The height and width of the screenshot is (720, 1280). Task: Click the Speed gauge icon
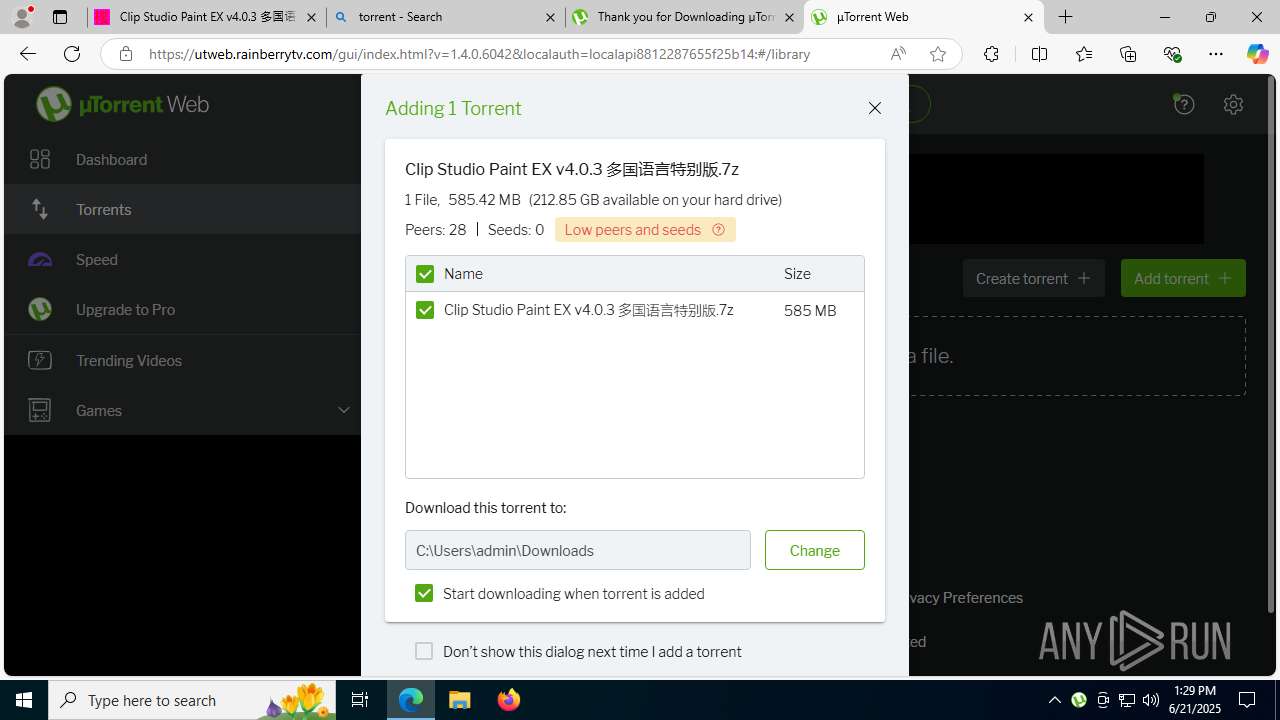[40, 260]
